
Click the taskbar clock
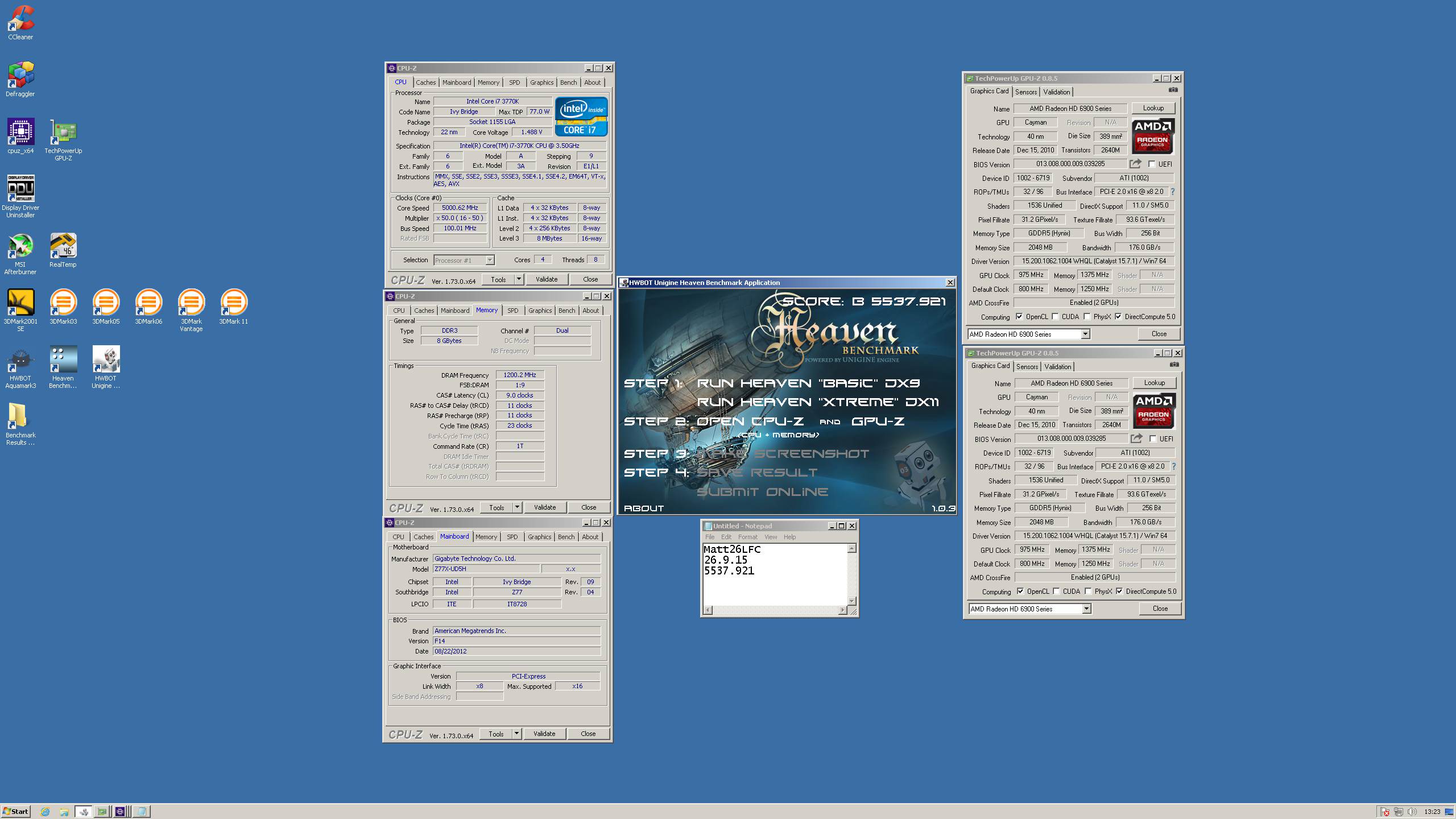[x=1432, y=812]
